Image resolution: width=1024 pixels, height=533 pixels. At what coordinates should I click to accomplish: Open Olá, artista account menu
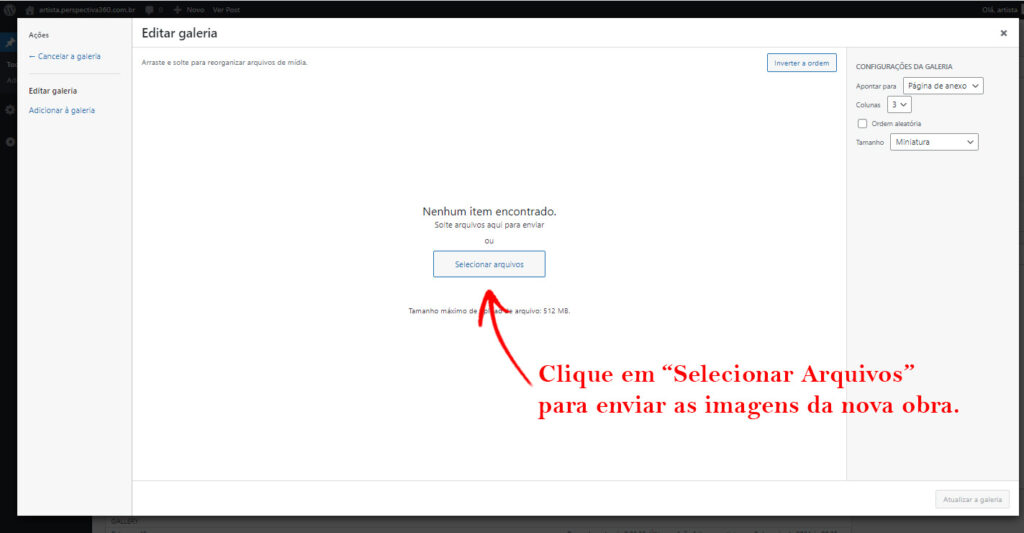coord(999,10)
